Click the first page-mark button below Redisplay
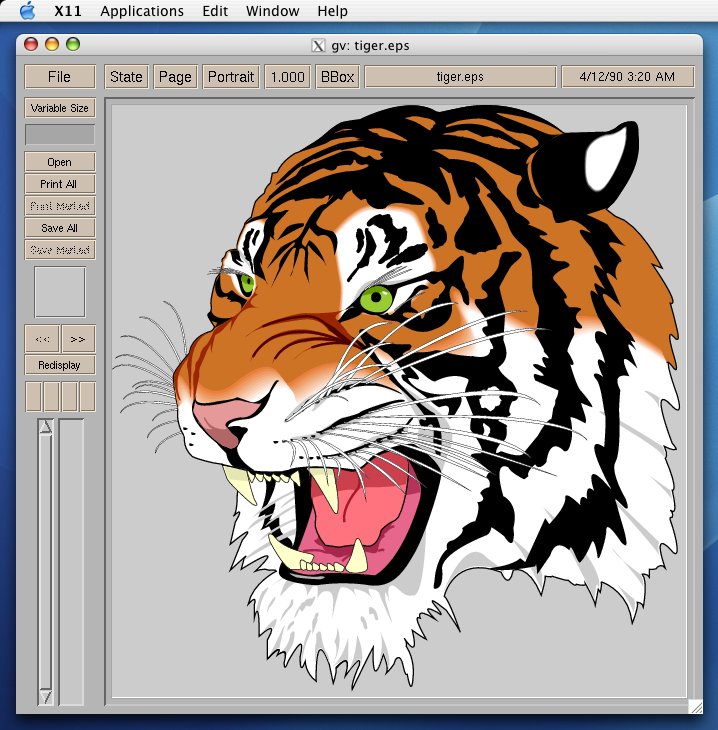Viewport: 718px width, 730px height. [x=34, y=397]
